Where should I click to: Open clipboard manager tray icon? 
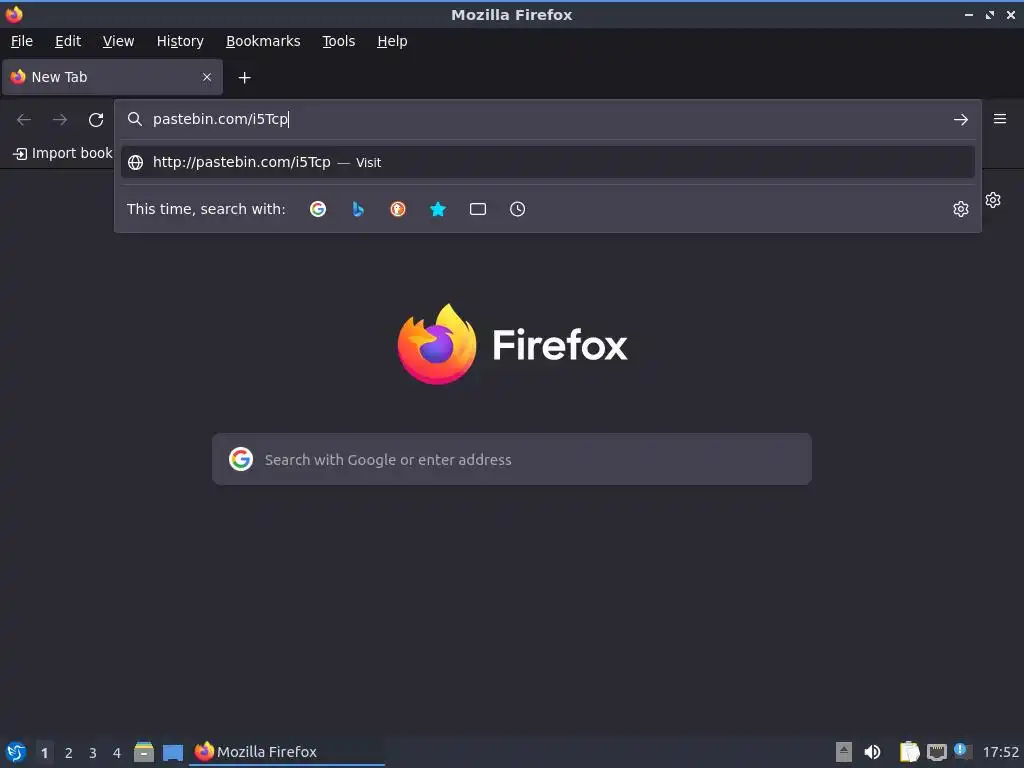tap(909, 752)
